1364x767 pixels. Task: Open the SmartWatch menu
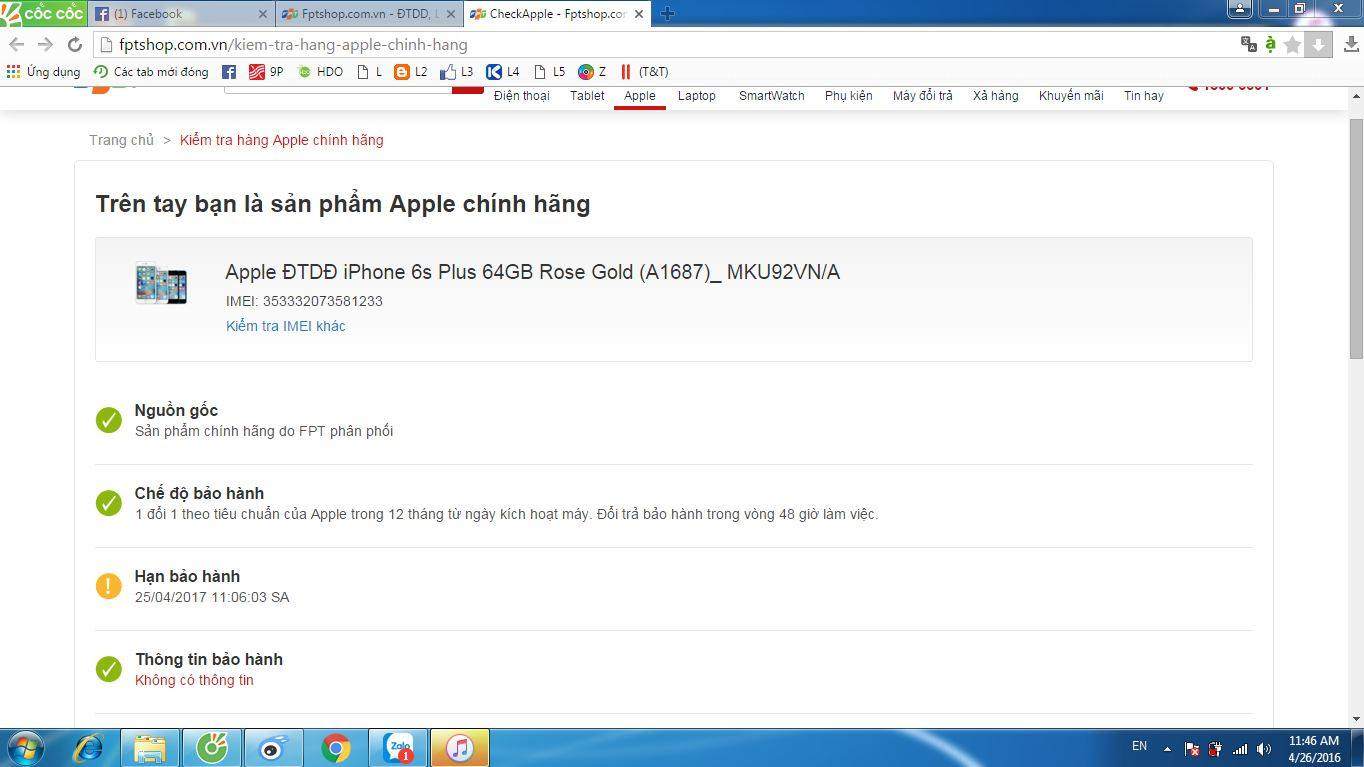tap(771, 96)
